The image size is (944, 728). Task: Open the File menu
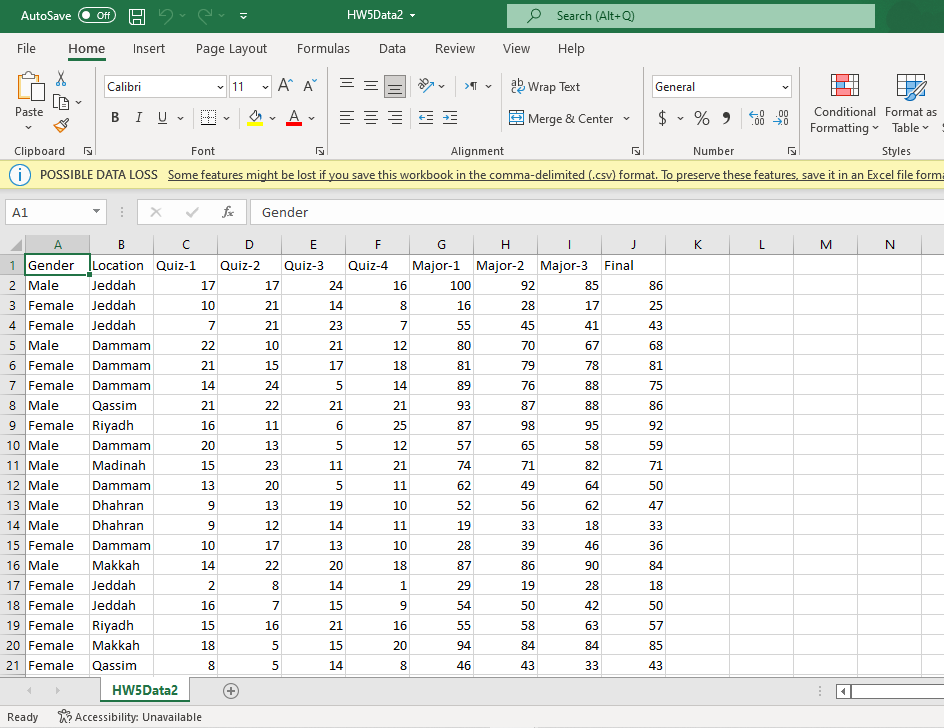tap(26, 49)
